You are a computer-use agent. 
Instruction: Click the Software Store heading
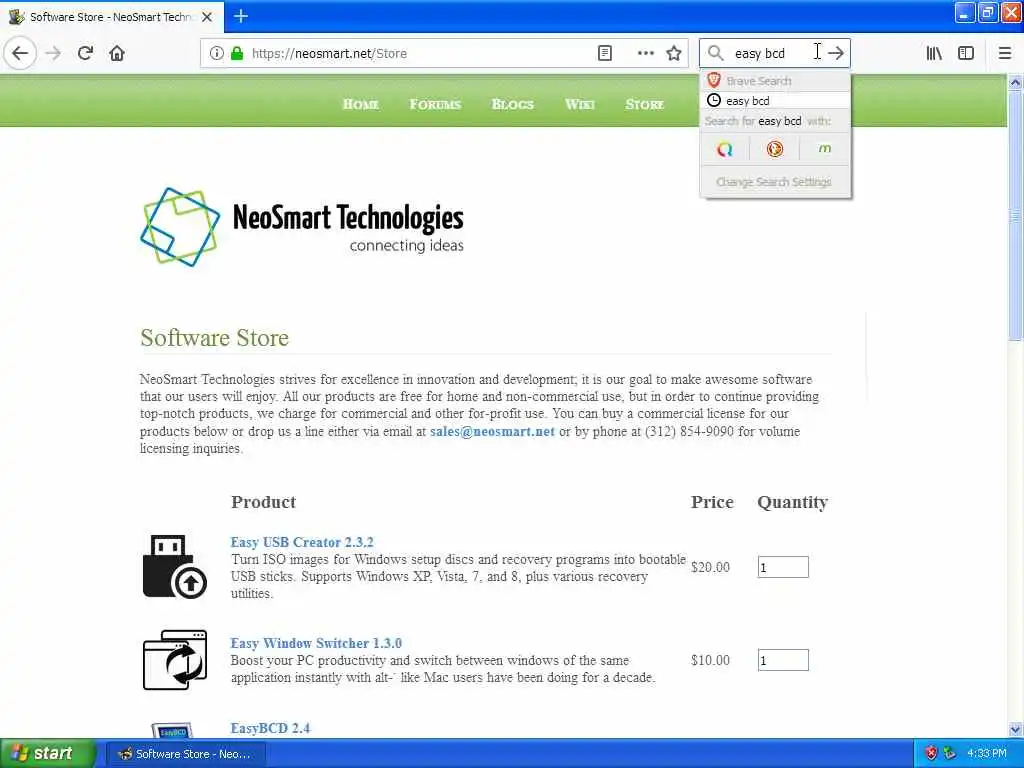pyautogui.click(x=214, y=338)
